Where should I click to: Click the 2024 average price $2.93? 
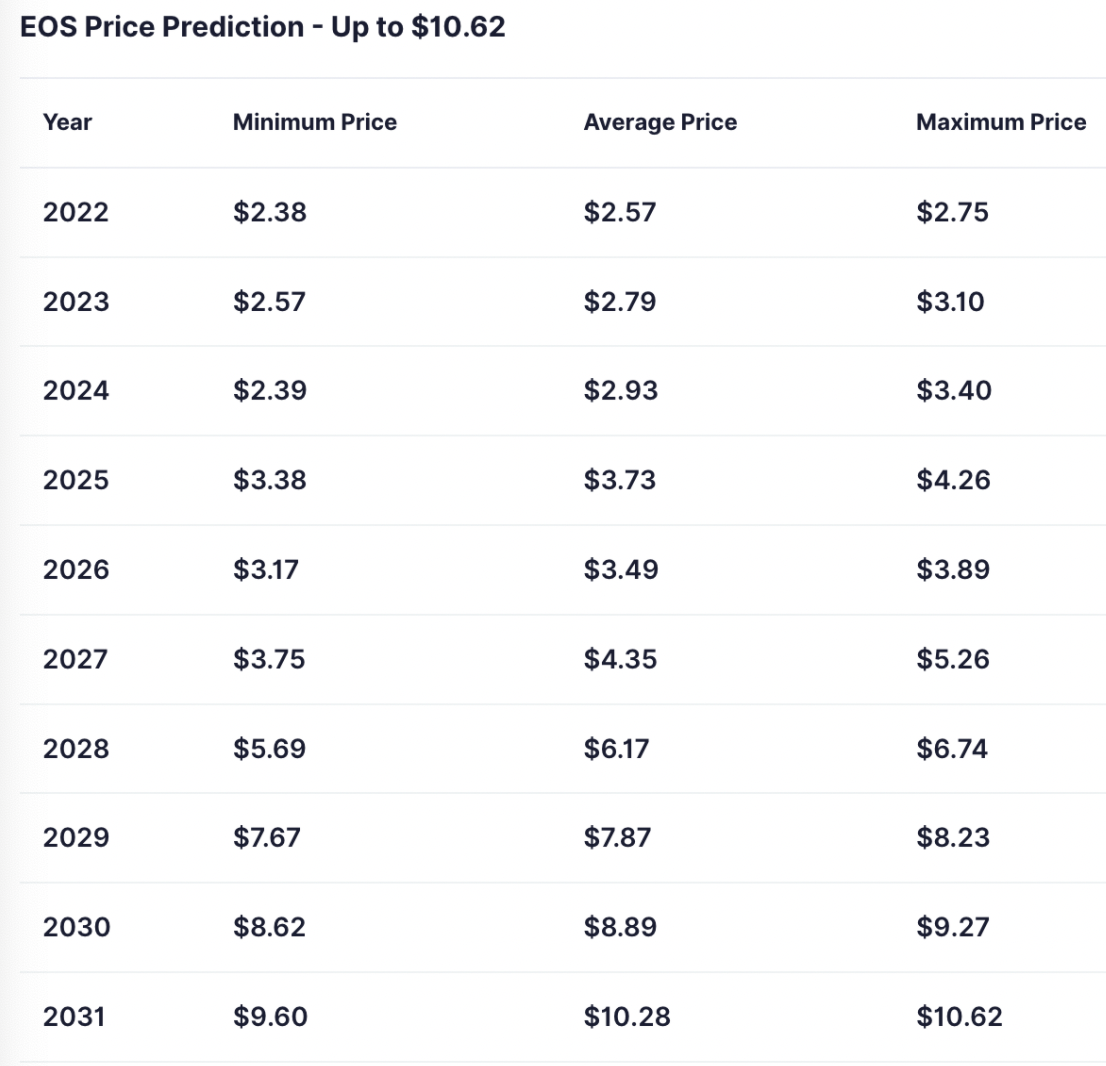coord(621,390)
